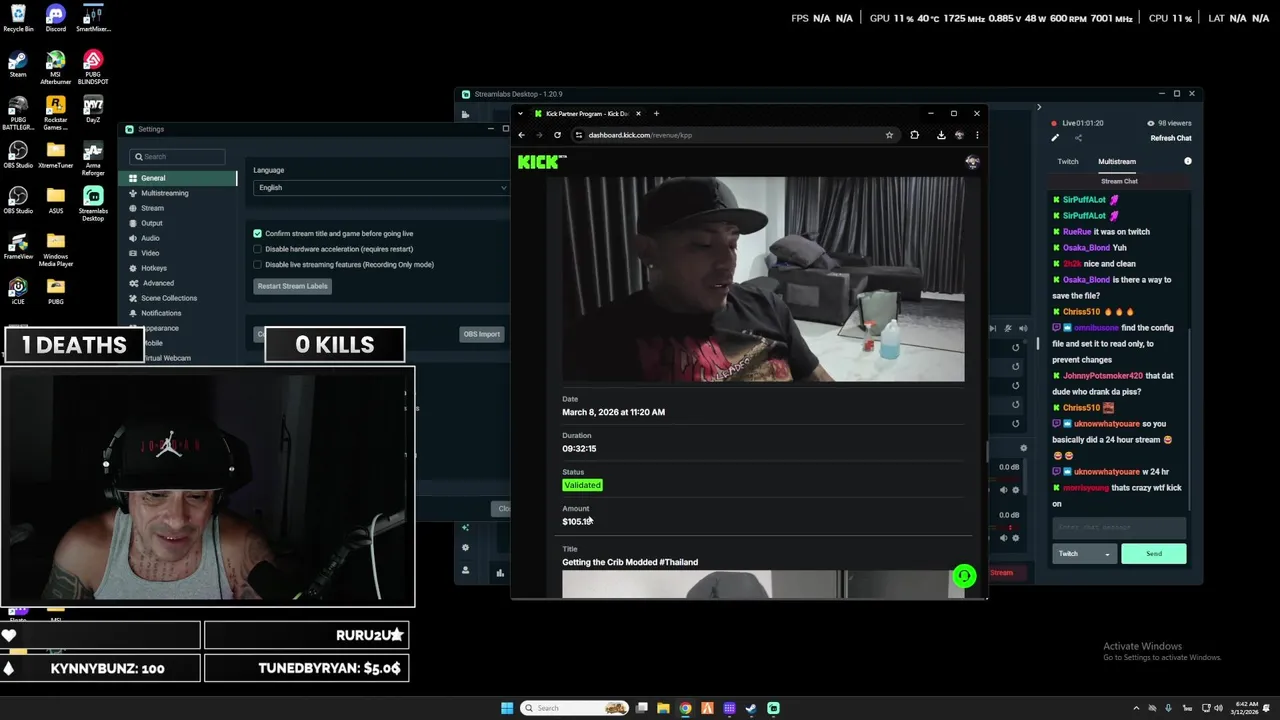The width and height of the screenshot is (1280, 720).
Task: Go back using the browser back arrow
Action: click(521, 135)
